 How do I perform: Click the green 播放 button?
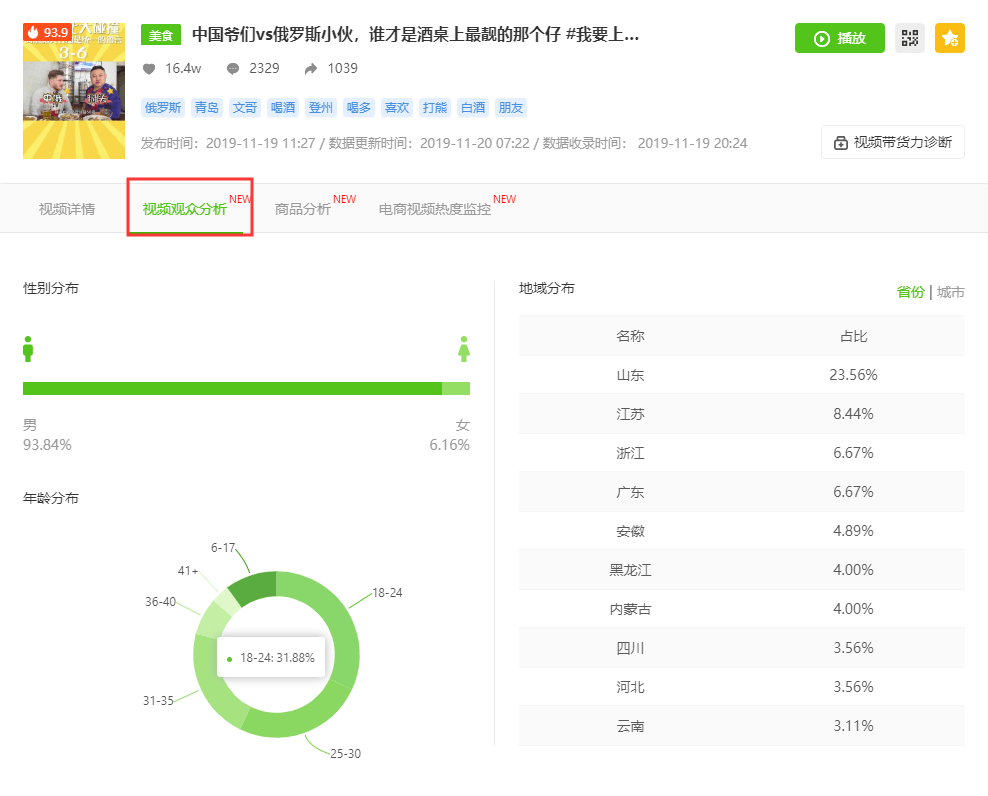(839, 38)
